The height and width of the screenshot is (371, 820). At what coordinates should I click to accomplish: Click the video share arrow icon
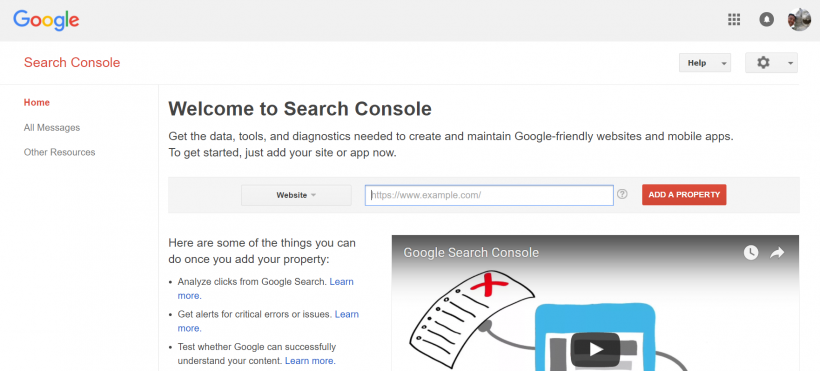point(778,253)
